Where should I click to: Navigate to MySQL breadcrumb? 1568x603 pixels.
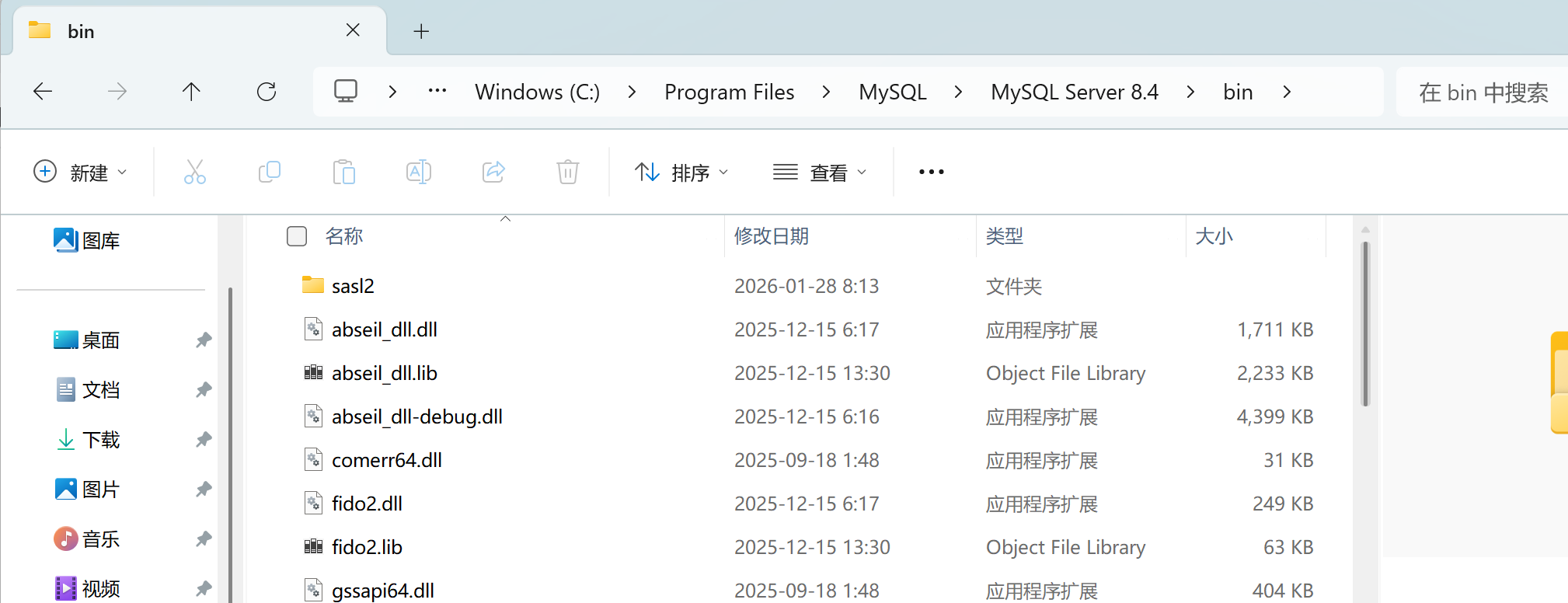click(893, 92)
